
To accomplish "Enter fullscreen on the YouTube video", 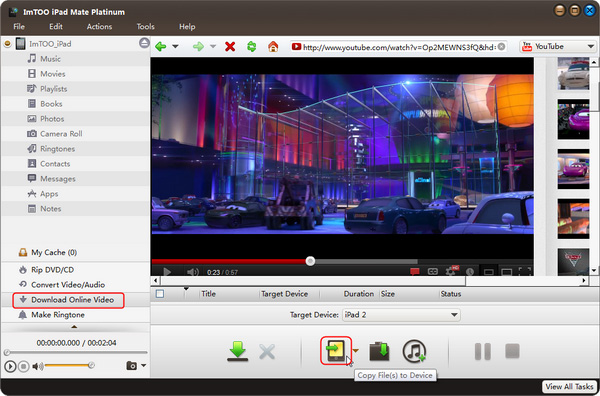I will pyautogui.click(x=525, y=271).
